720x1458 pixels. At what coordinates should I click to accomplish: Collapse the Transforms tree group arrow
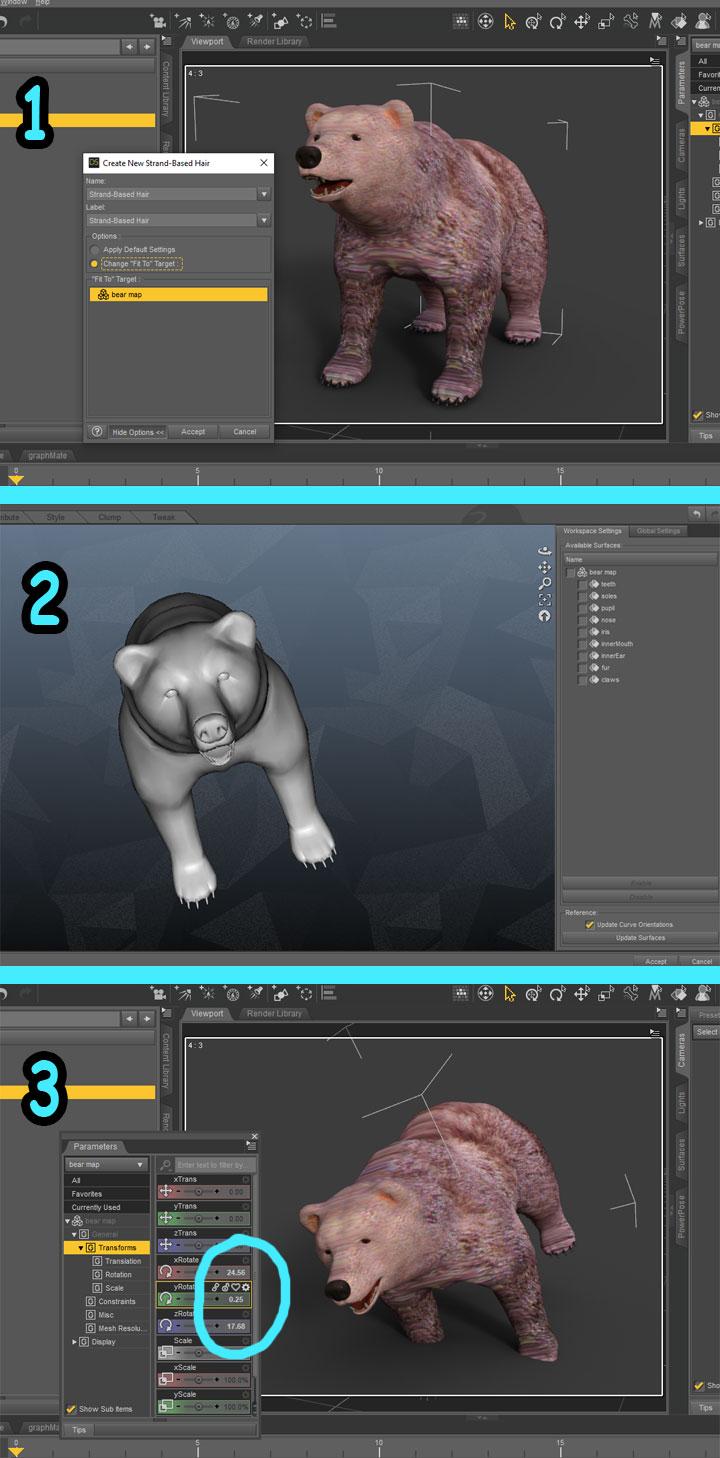point(81,1248)
